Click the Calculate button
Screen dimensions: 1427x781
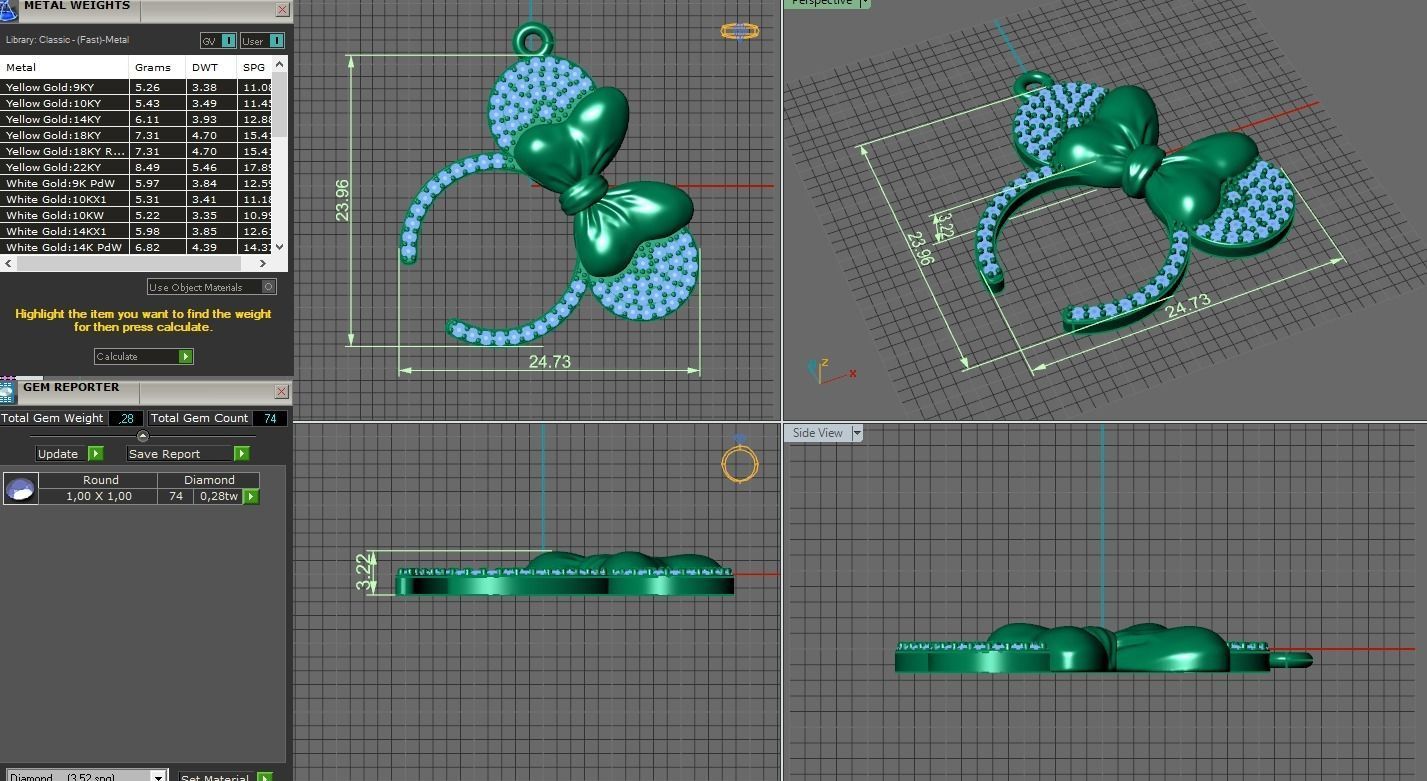click(x=144, y=356)
